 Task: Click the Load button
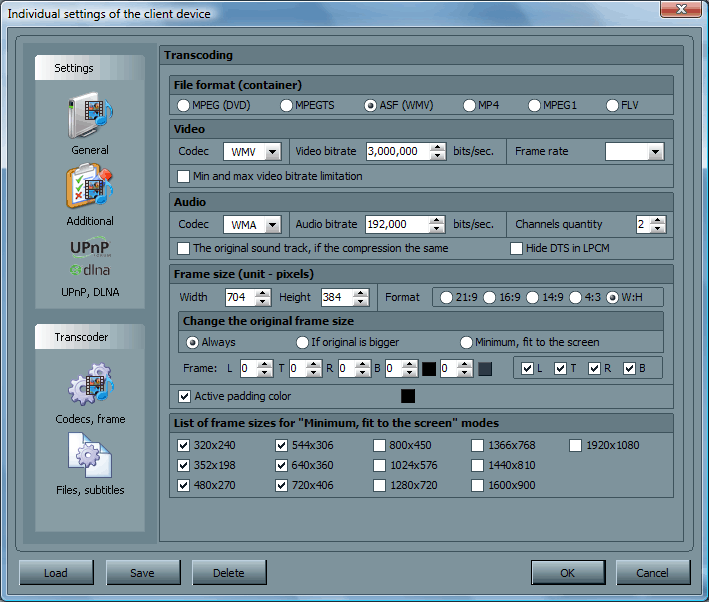click(x=56, y=573)
